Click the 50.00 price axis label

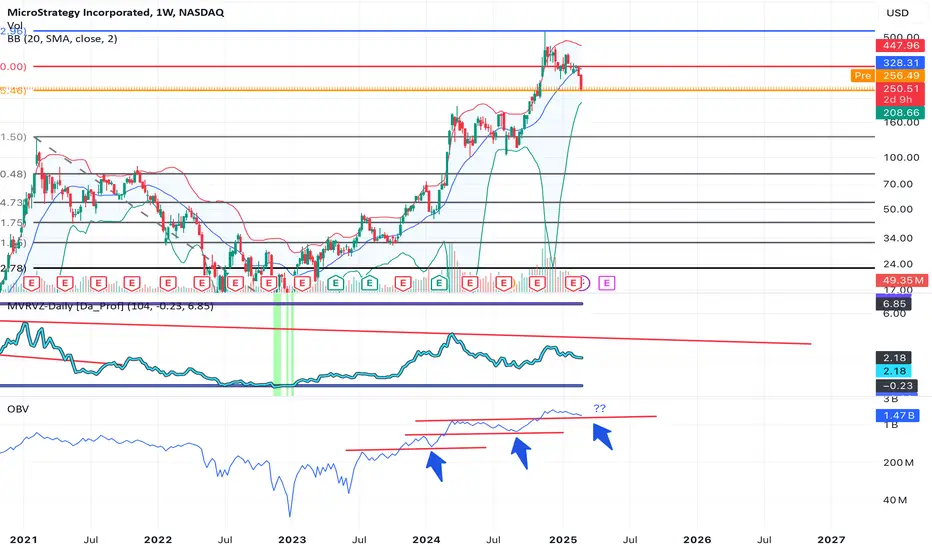898,209
